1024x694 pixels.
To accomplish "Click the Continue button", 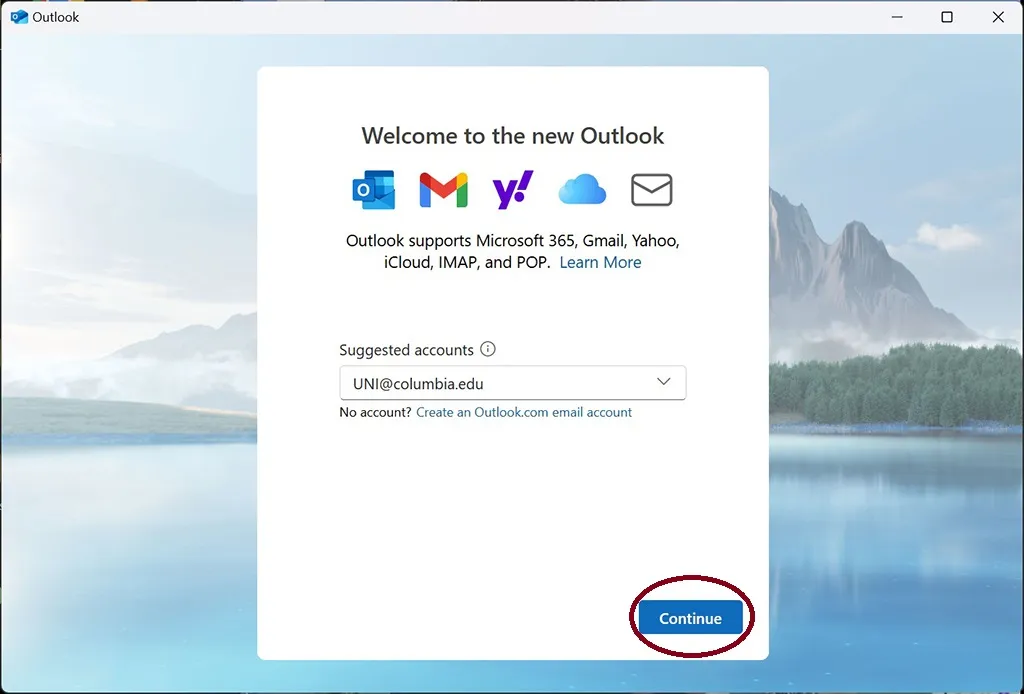I will (690, 618).
